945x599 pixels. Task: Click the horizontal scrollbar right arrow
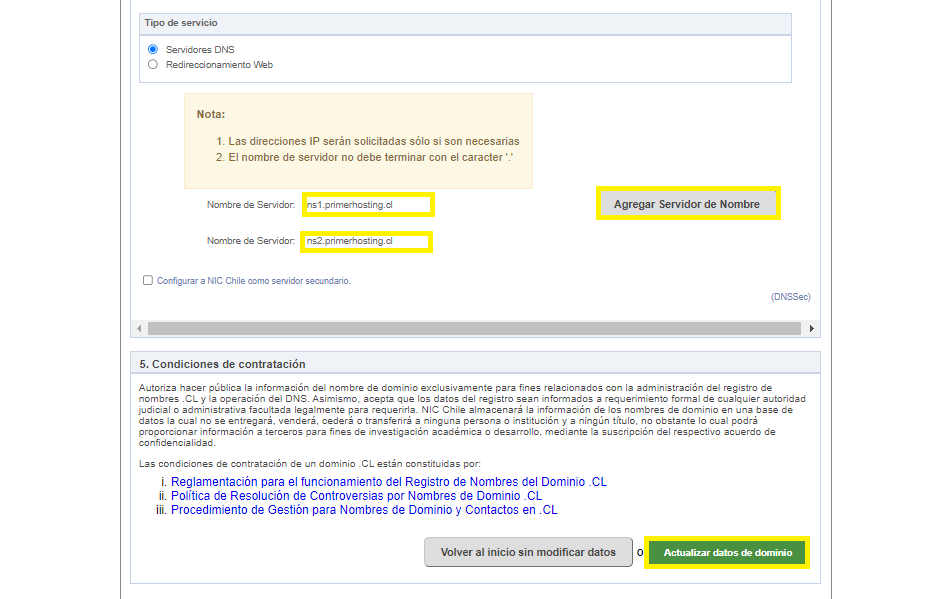pos(811,329)
